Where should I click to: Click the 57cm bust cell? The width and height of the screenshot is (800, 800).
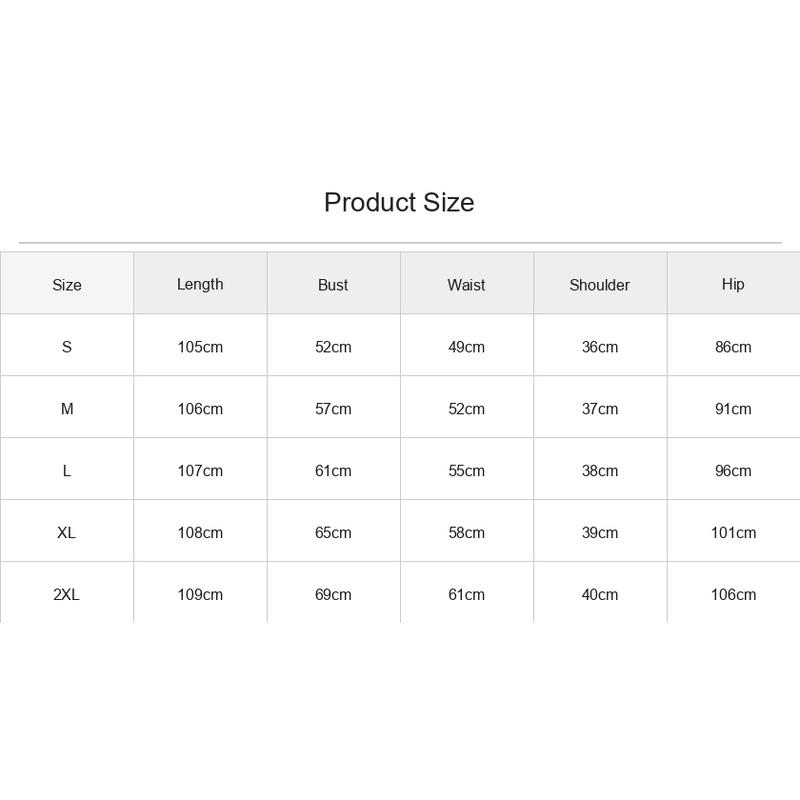coord(333,409)
